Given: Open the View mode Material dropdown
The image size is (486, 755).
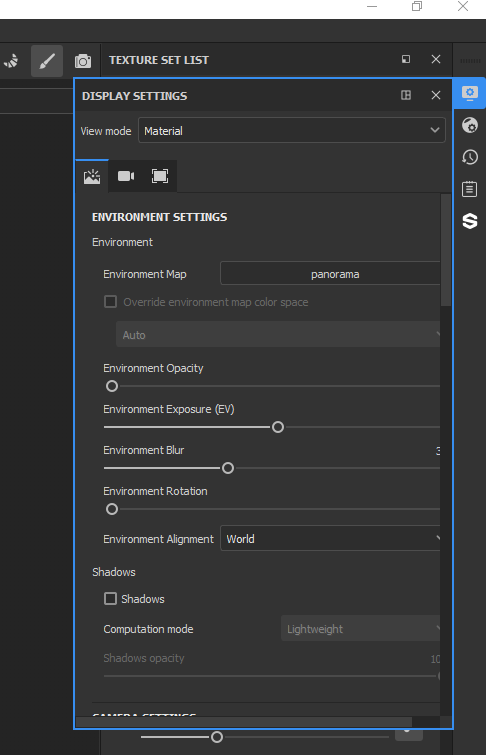Looking at the screenshot, I should pyautogui.click(x=292, y=130).
